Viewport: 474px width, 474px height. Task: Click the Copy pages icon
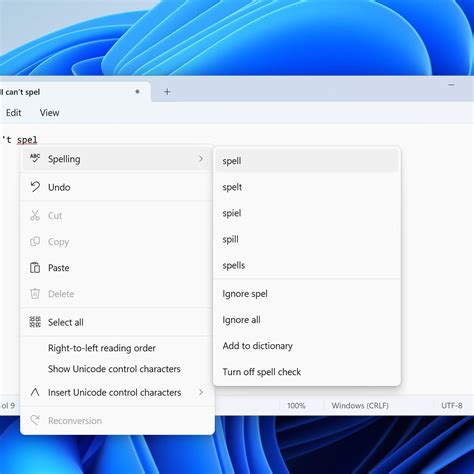point(35,241)
